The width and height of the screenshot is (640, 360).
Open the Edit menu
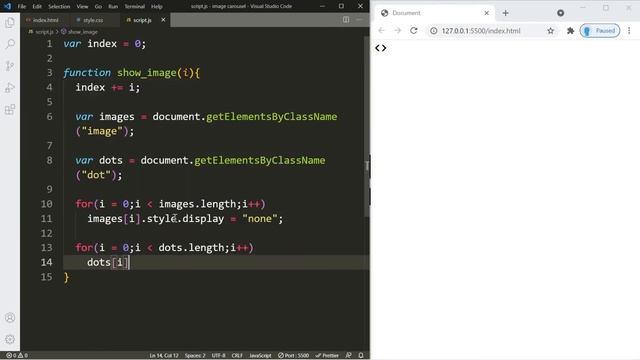37,7
